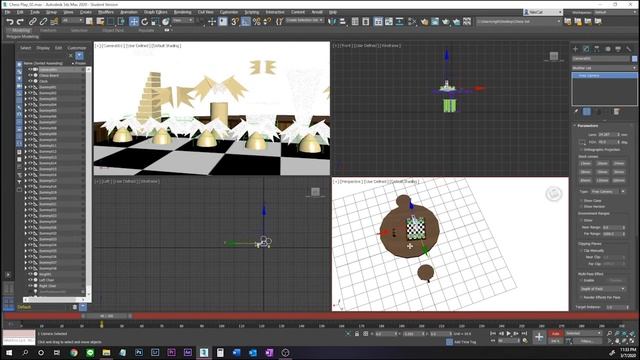Open the camera Type dropdown
This screenshot has height=360, width=640.
point(608,191)
